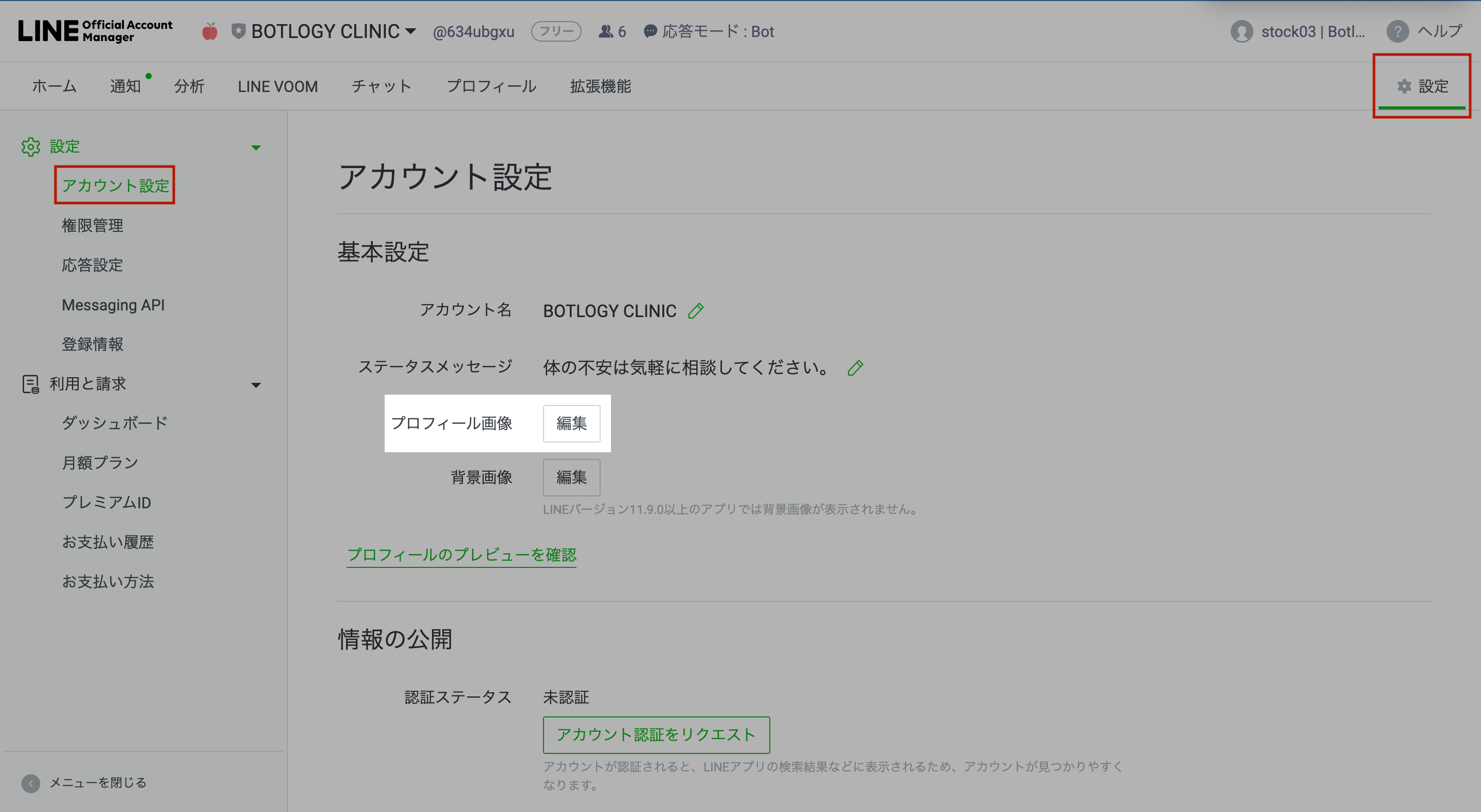
Task: Click 編集 button for プロフィール画像
Action: tap(571, 423)
